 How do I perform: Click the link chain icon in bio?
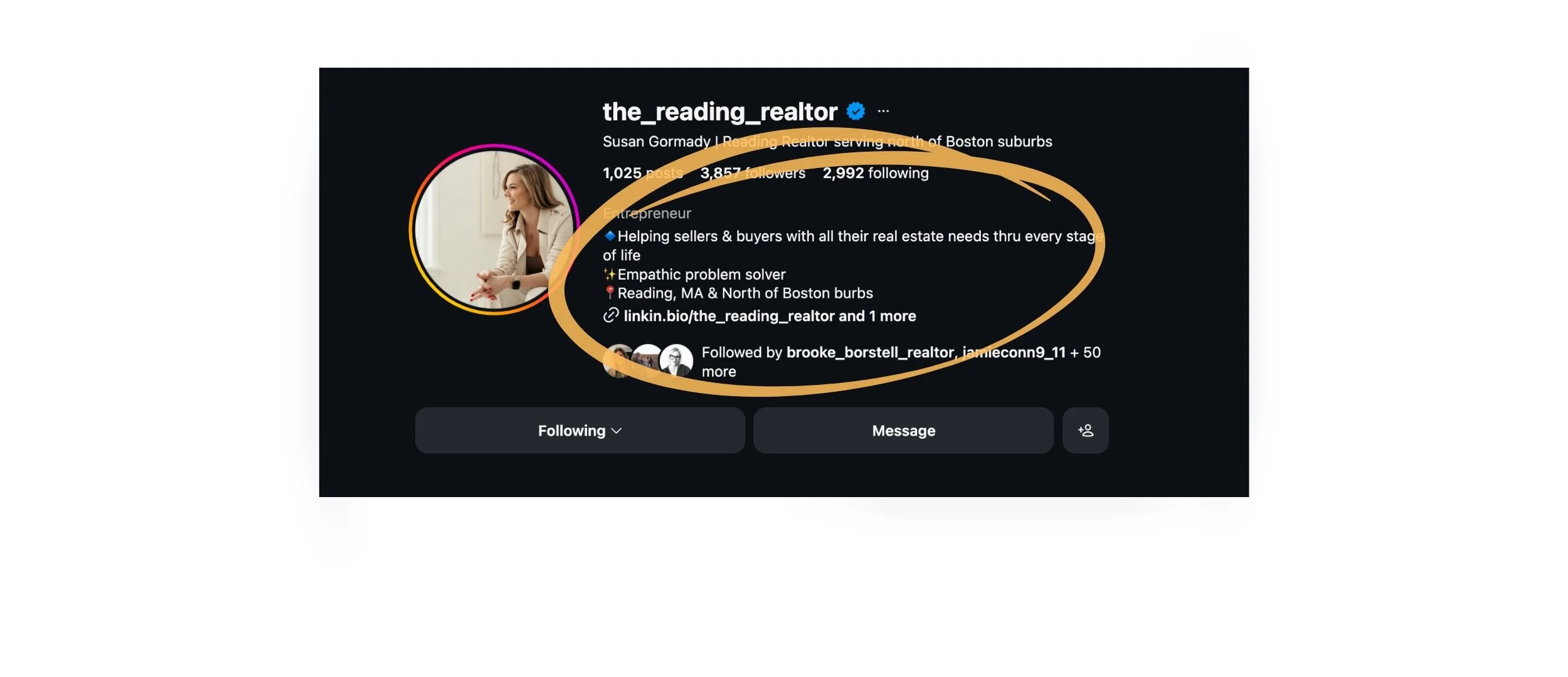(611, 315)
